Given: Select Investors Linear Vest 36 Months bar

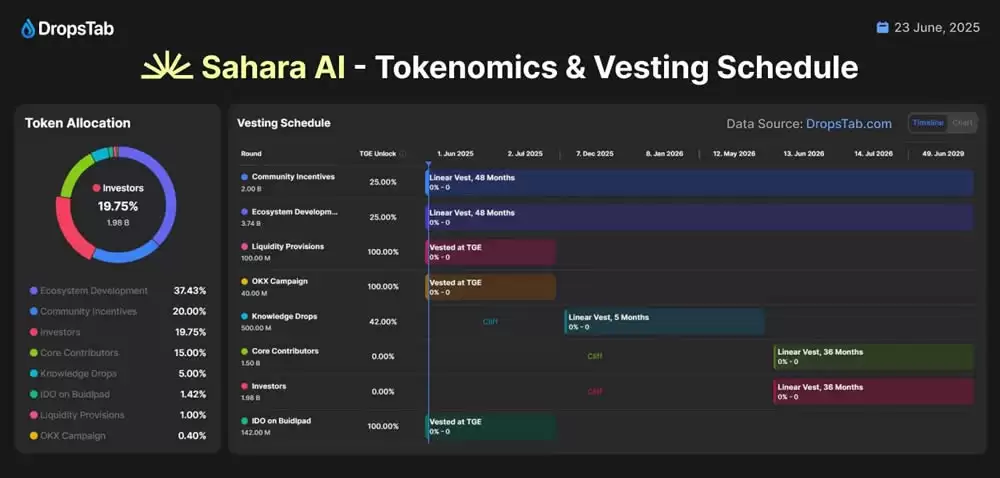Looking at the screenshot, I should (x=874, y=391).
